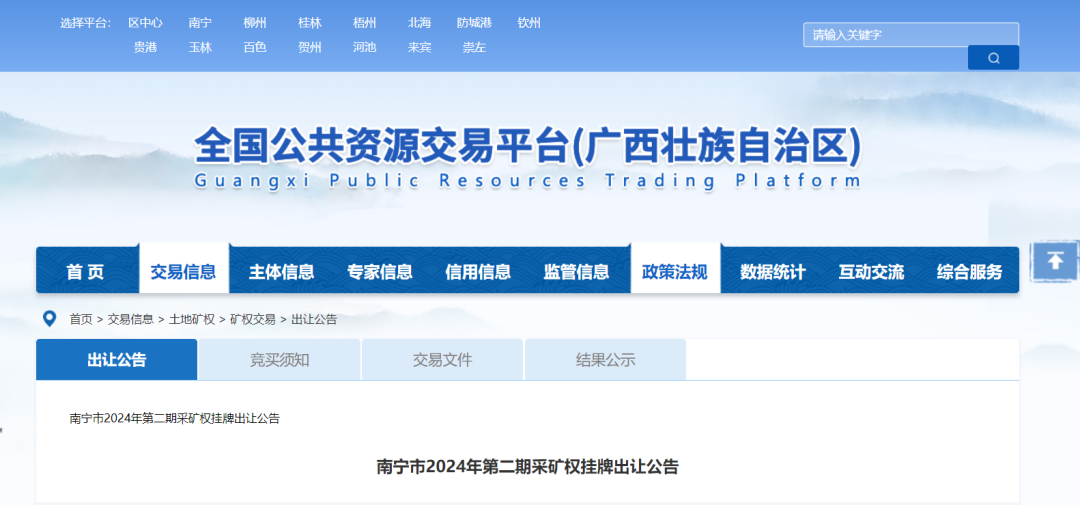Open the 主体信息 navigation menu

[x=281, y=272]
